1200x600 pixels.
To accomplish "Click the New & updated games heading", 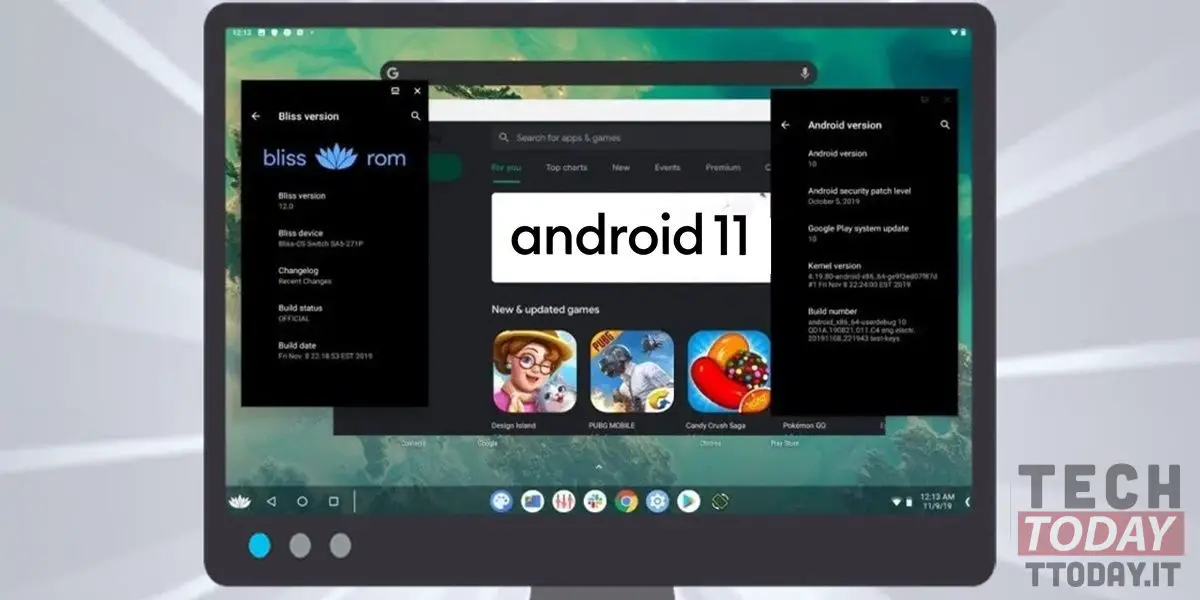I will (545, 309).
